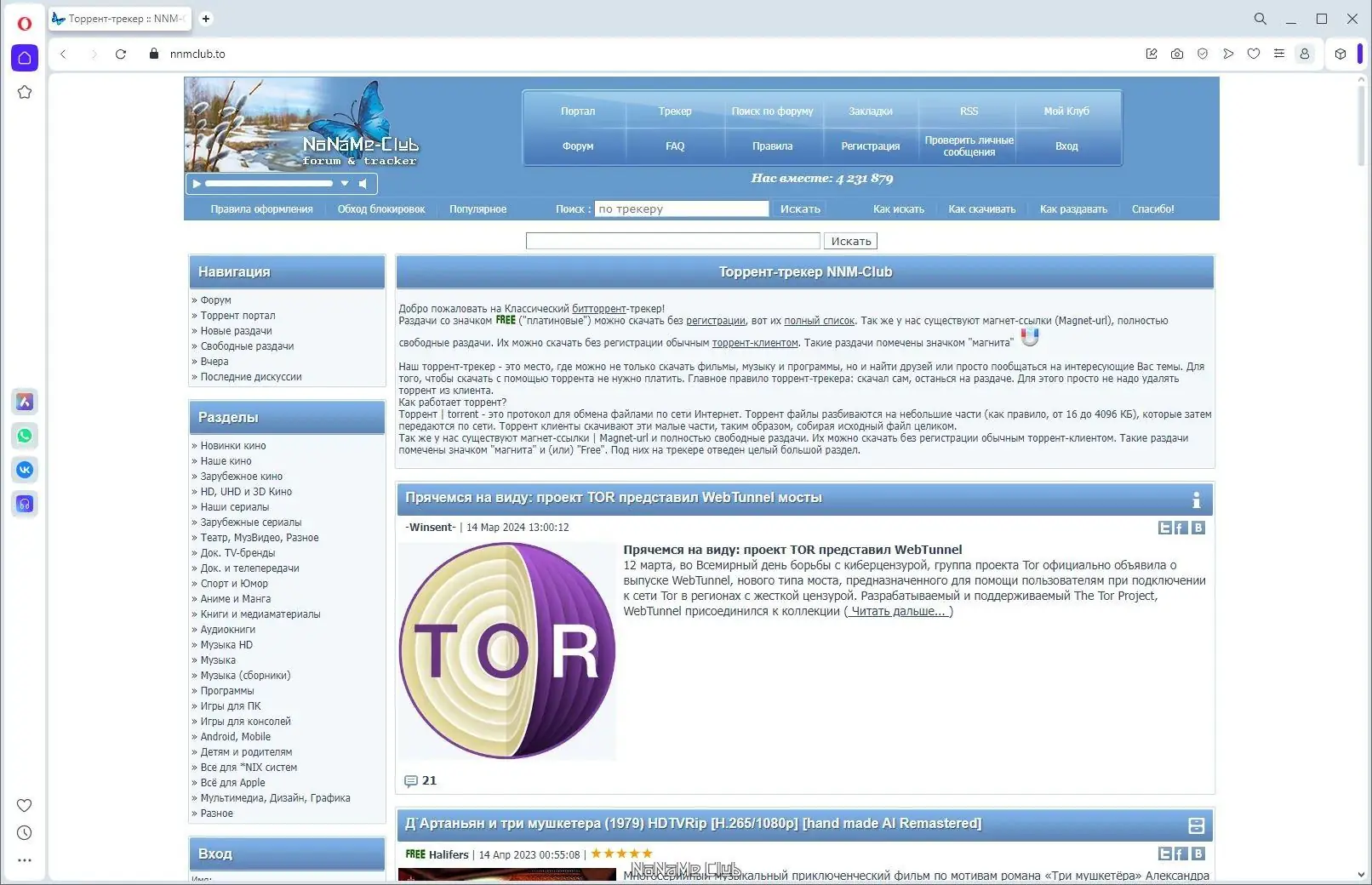Open the Opera main menu logo

24,23
